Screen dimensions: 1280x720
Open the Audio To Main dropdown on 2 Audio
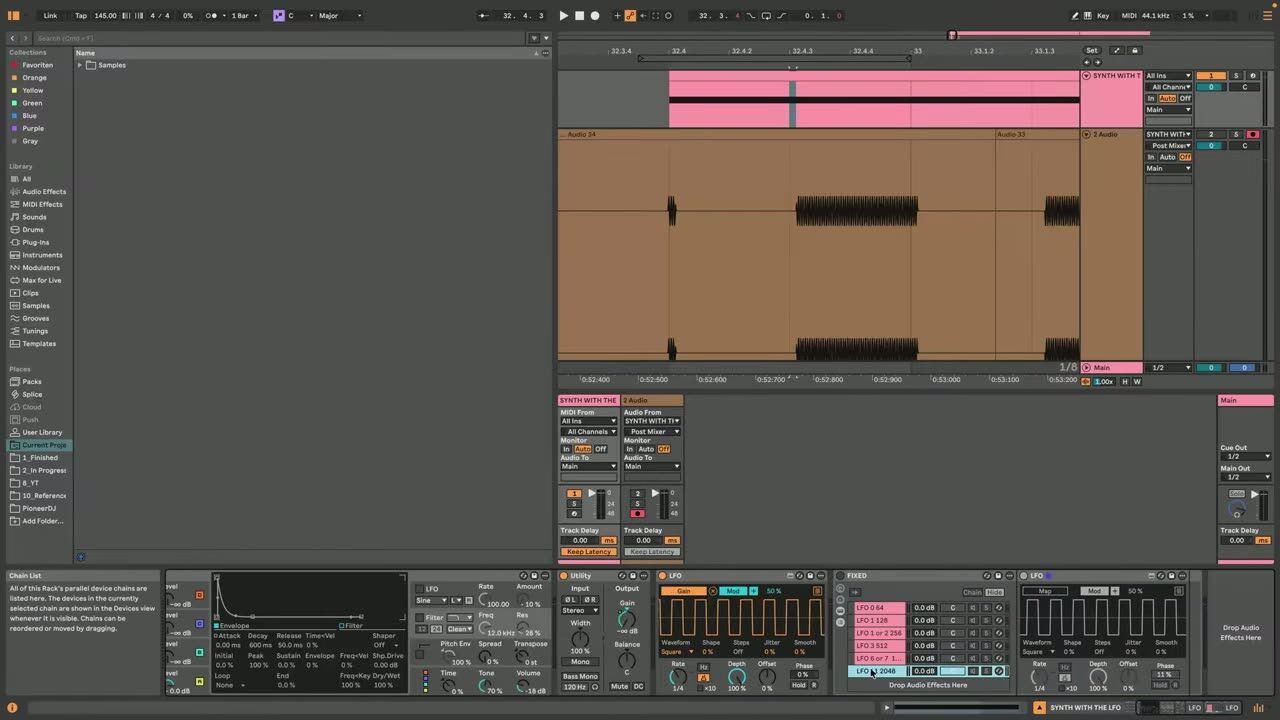[x=652, y=466]
